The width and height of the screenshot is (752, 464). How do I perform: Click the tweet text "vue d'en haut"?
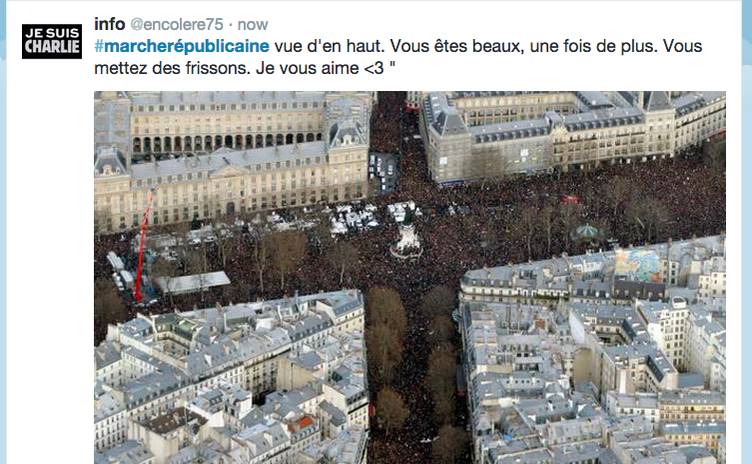click(329, 46)
